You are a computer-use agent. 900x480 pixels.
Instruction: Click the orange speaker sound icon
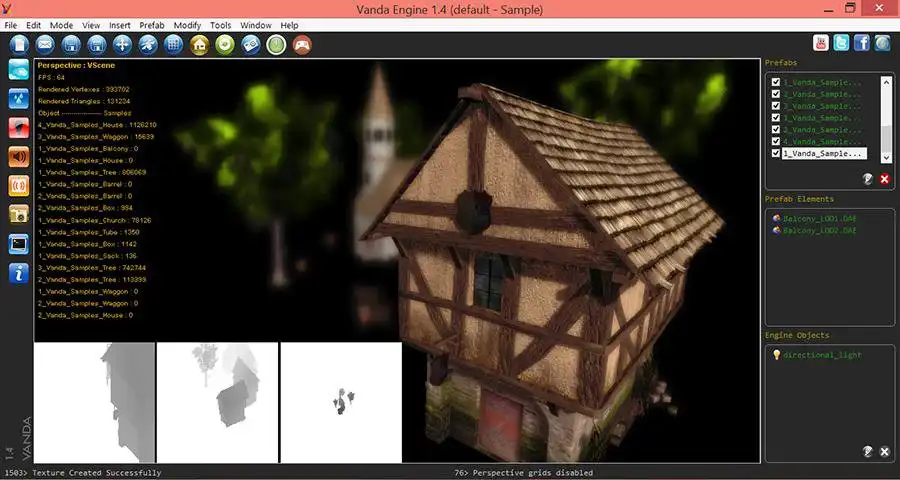(x=19, y=156)
